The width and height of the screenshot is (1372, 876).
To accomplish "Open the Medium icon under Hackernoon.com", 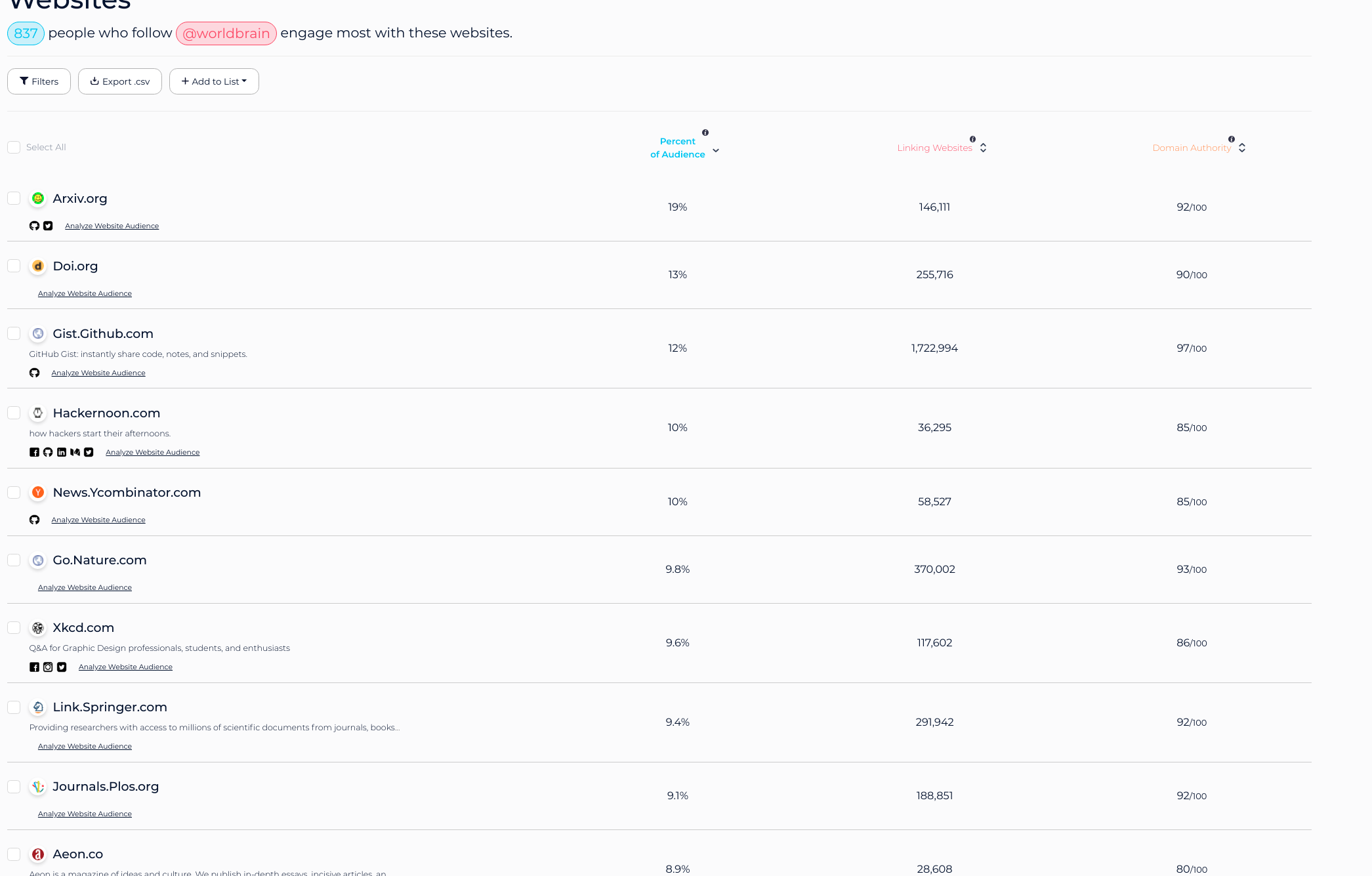I will coord(75,452).
